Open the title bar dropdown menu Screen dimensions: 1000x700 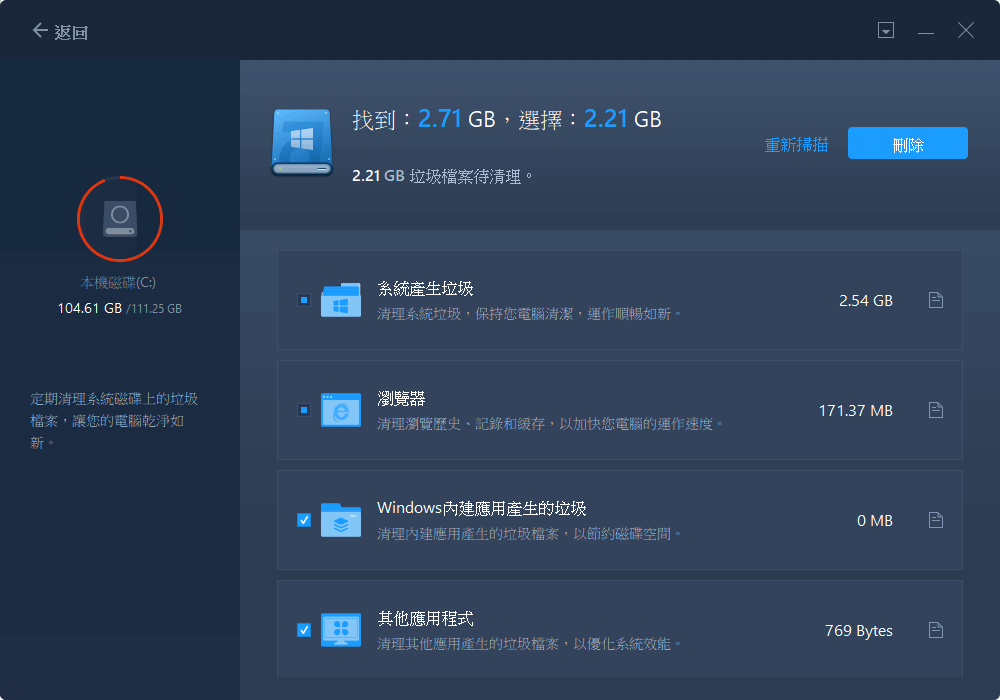click(886, 31)
